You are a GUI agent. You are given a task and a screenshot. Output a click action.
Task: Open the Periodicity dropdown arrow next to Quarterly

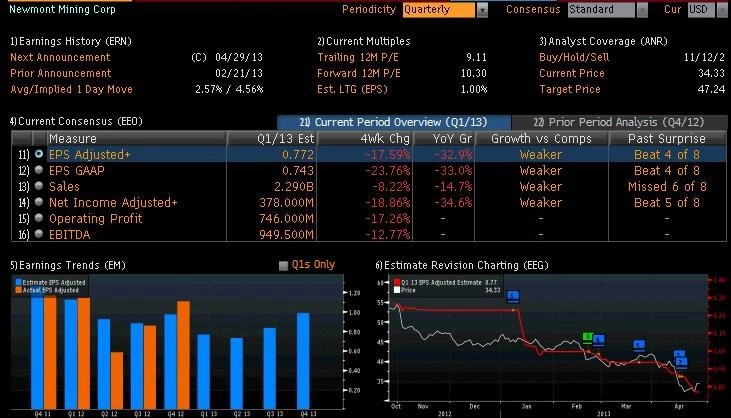[x=482, y=10]
